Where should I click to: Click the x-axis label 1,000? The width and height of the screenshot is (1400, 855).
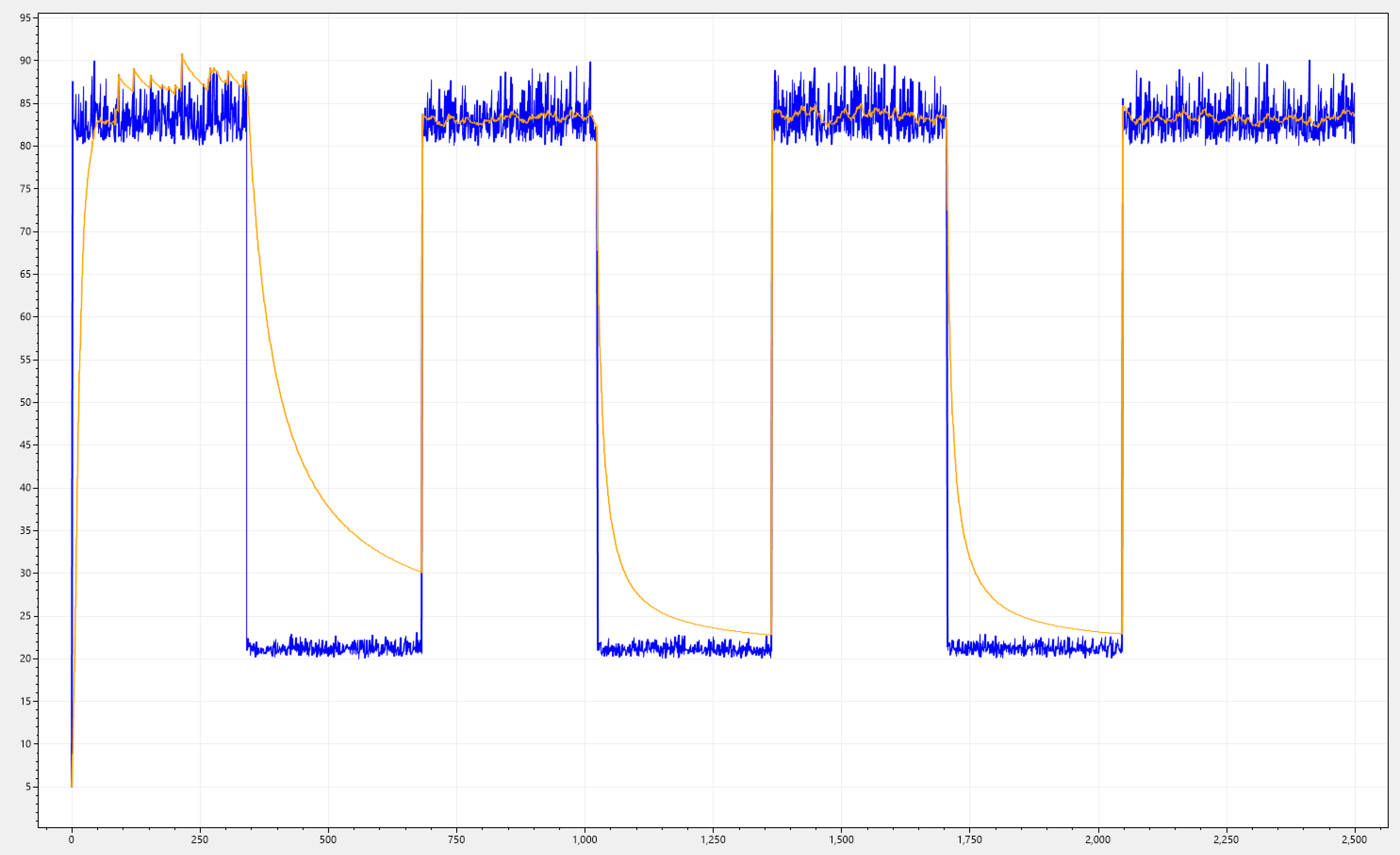tap(585, 839)
